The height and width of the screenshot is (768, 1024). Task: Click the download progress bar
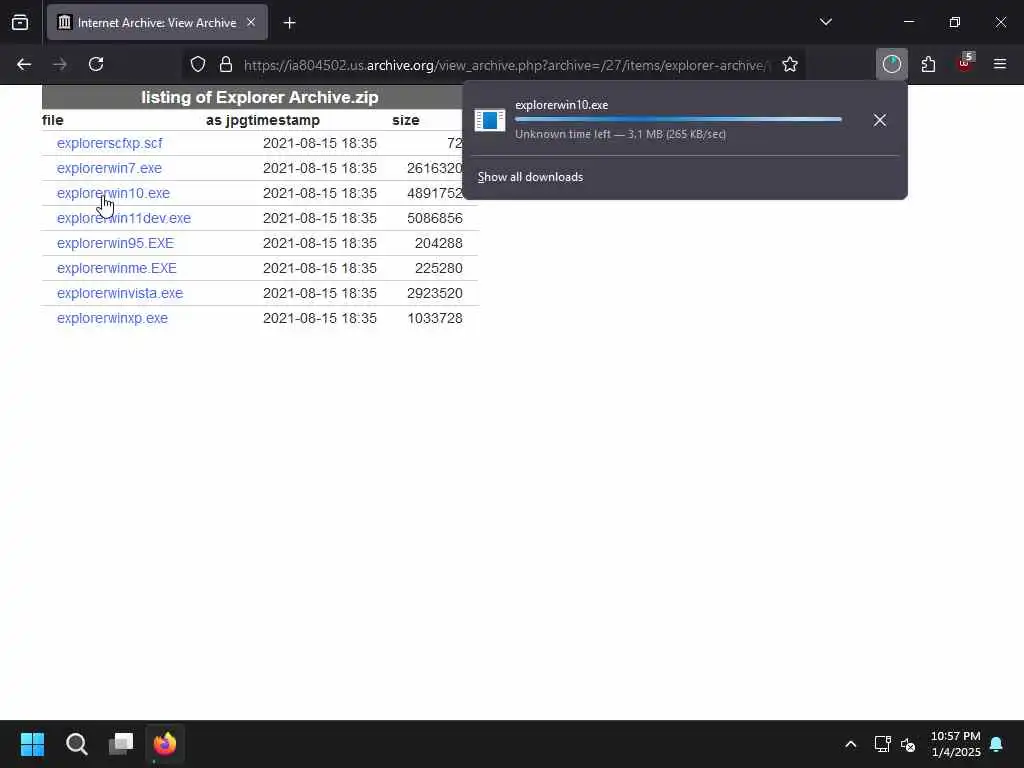click(x=678, y=119)
